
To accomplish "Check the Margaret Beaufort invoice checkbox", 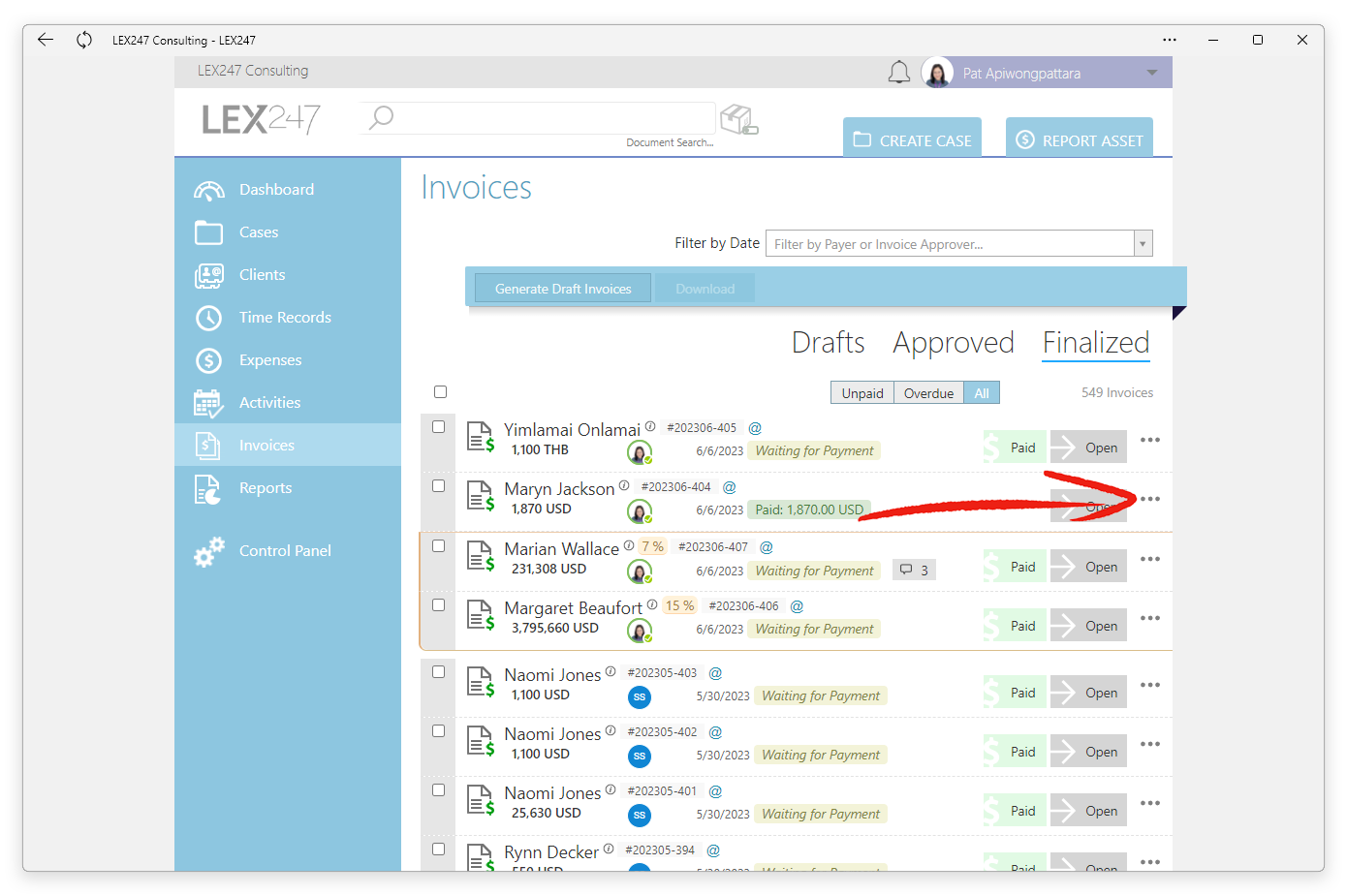I will [439, 605].
